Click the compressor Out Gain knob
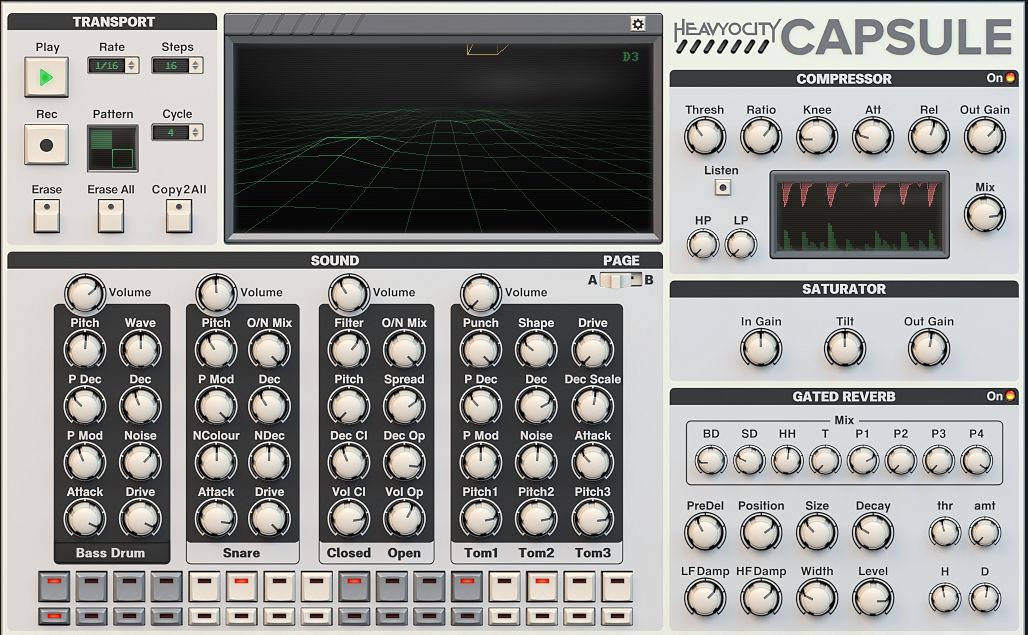Image resolution: width=1028 pixels, height=635 pixels. [x=985, y=137]
